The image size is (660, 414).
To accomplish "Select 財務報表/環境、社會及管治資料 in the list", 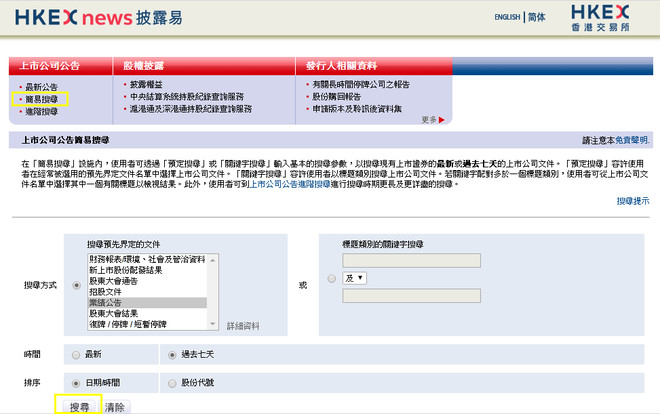I will (147, 259).
